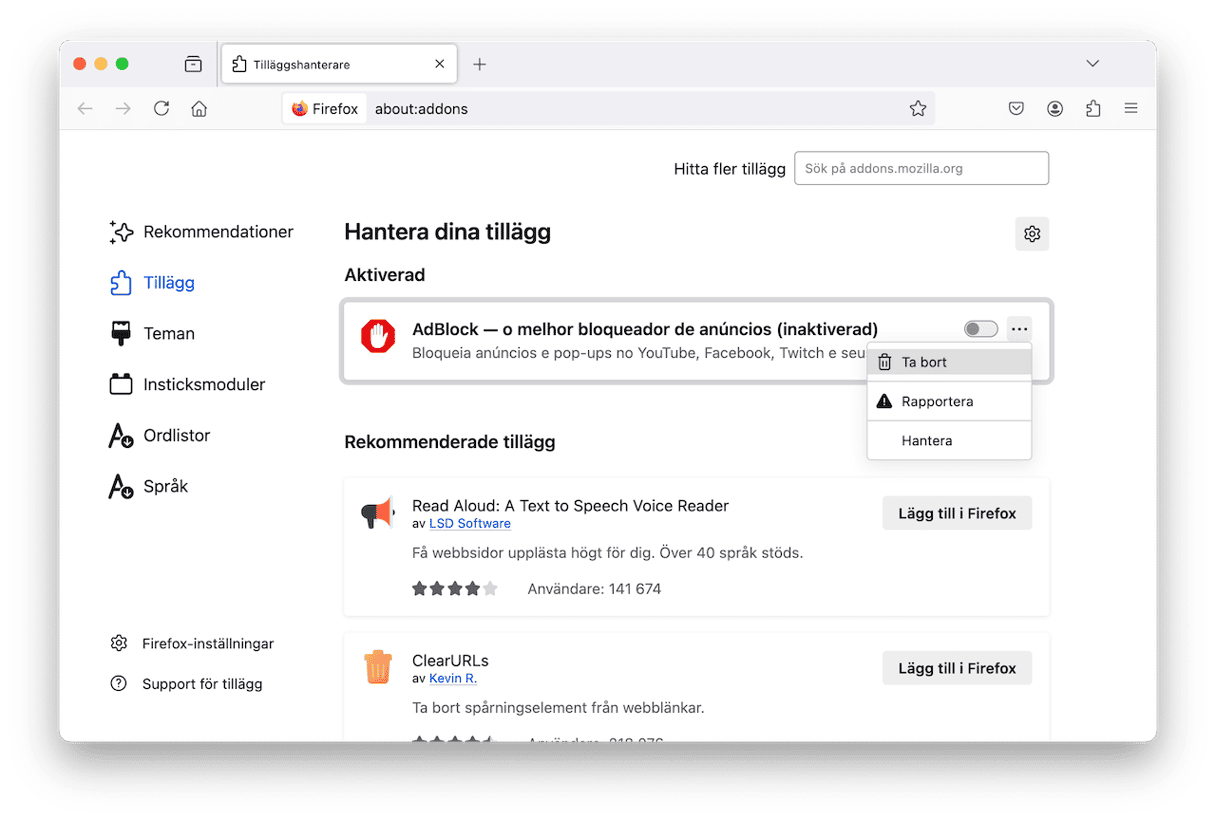Click the AdBlock red stop-hand icon
This screenshot has width=1216, height=820.
378,337
